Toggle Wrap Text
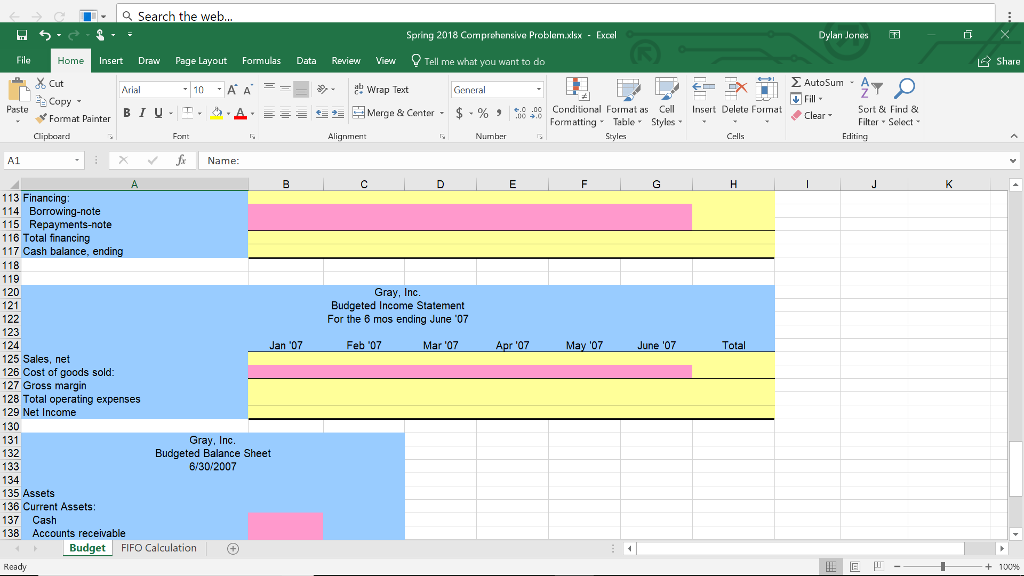The width and height of the screenshot is (1024, 576). 381,89
